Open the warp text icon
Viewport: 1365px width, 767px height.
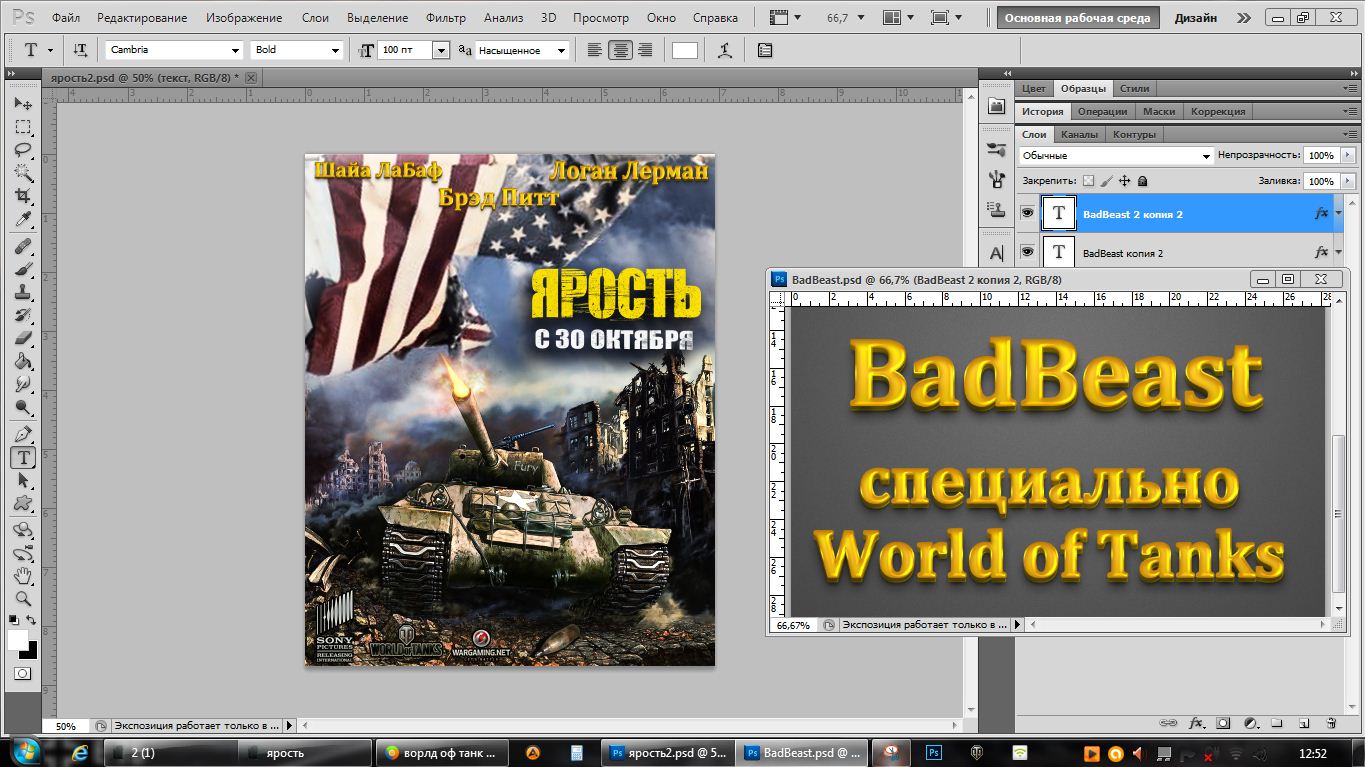point(725,50)
